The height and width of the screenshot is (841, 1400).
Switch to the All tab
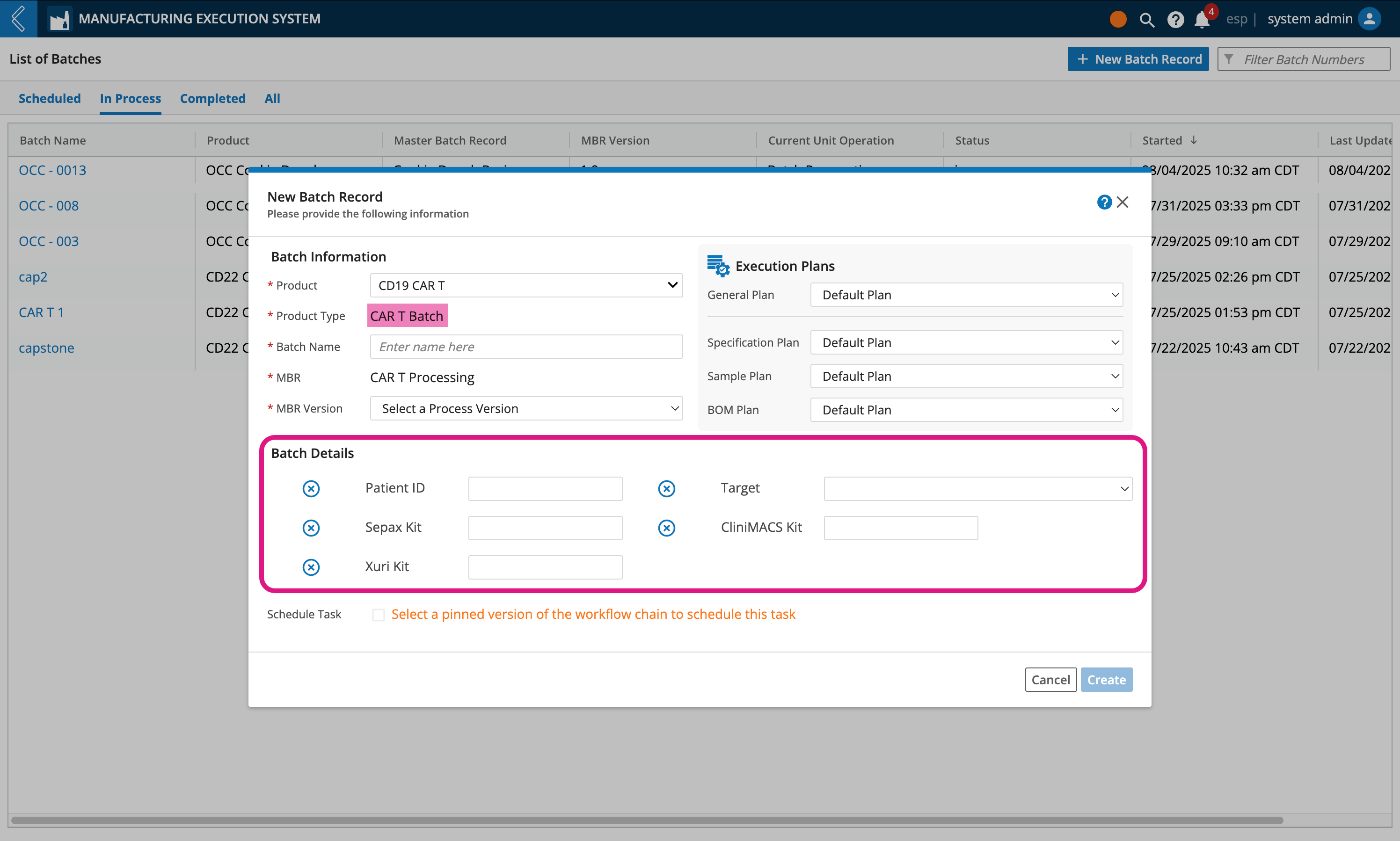point(273,99)
